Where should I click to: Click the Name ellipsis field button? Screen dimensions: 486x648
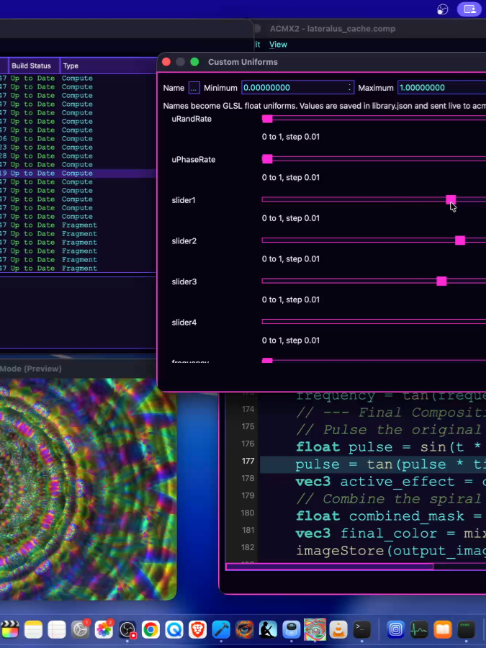(x=194, y=88)
